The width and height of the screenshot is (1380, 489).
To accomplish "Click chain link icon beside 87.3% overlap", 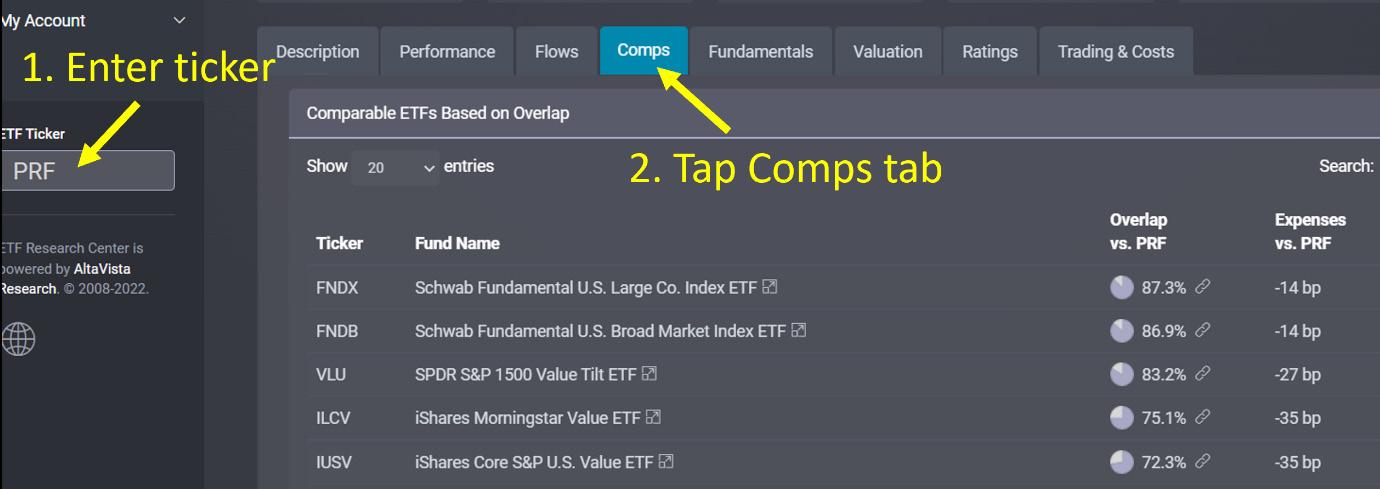I will pos(1203,288).
